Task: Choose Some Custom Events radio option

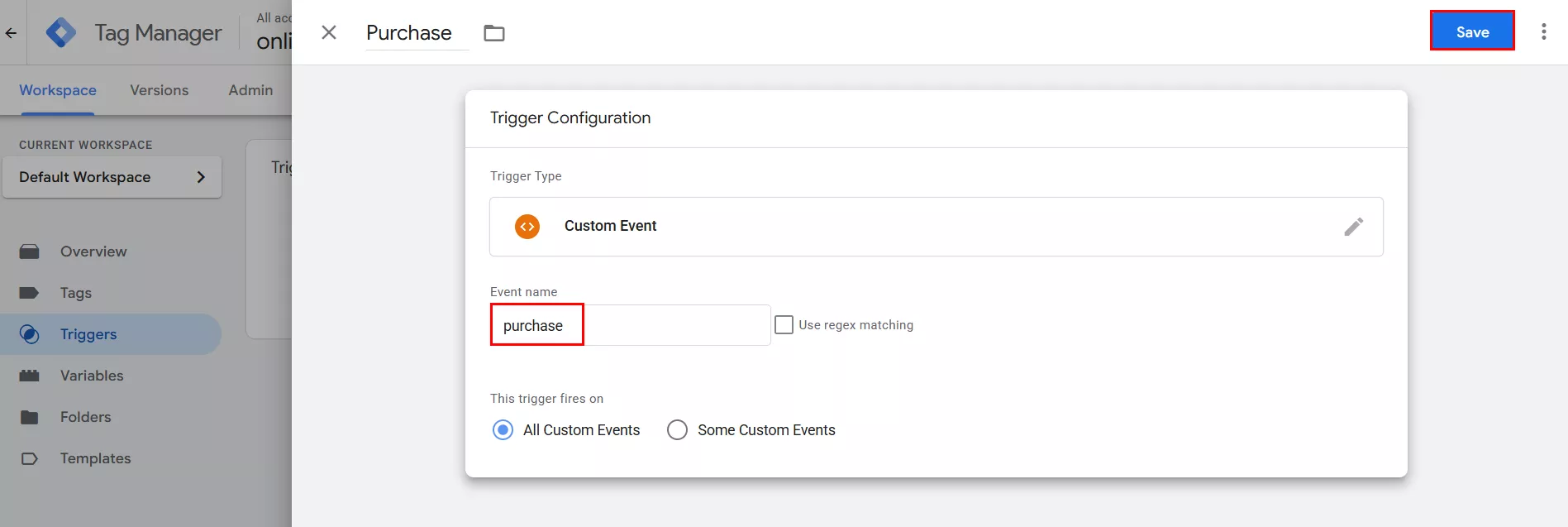Action: click(x=677, y=430)
